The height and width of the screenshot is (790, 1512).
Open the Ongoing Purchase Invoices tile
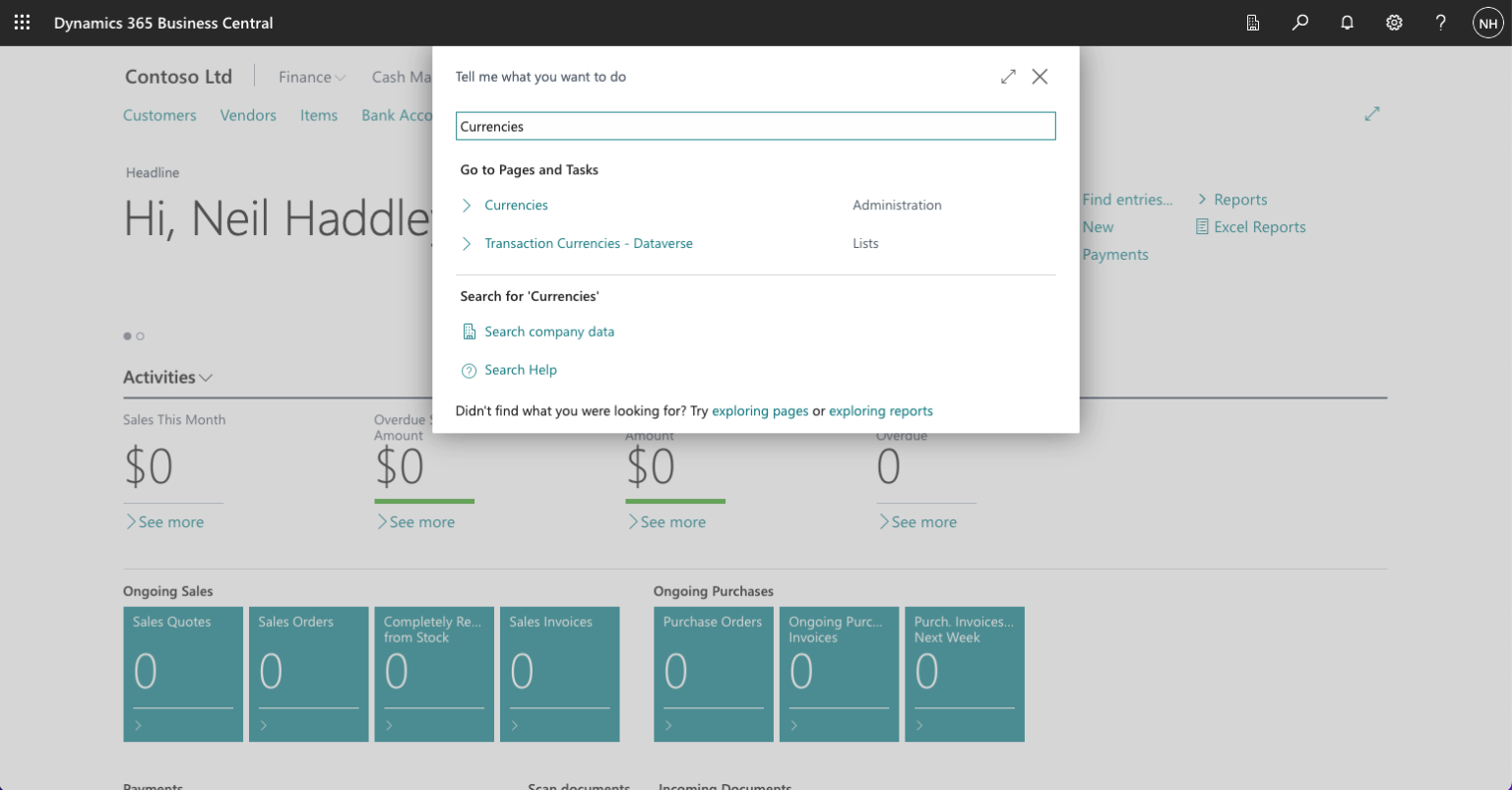tap(839, 674)
